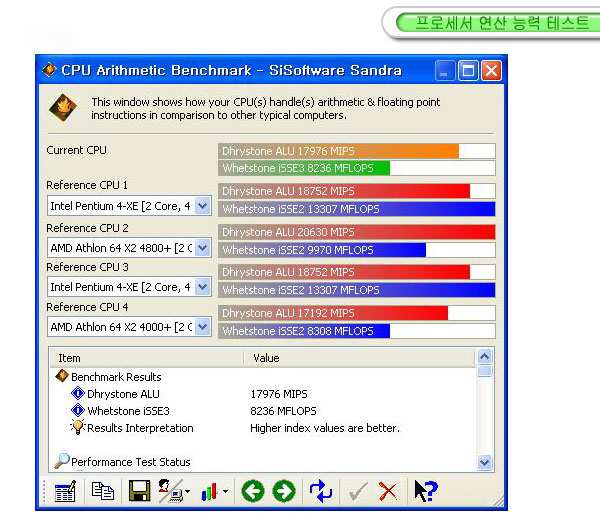This screenshot has height=524, width=600.
Task: Click the Performance Test Status magnifier icon
Action: (x=62, y=461)
